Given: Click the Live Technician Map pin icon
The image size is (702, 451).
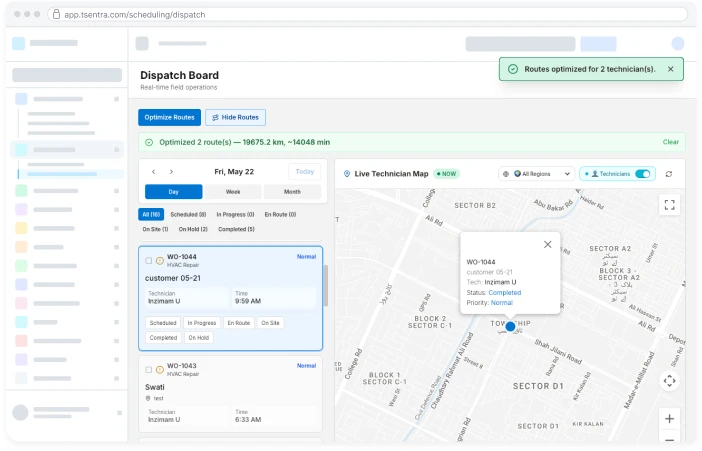Looking at the screenshot, I should (347, 174).
